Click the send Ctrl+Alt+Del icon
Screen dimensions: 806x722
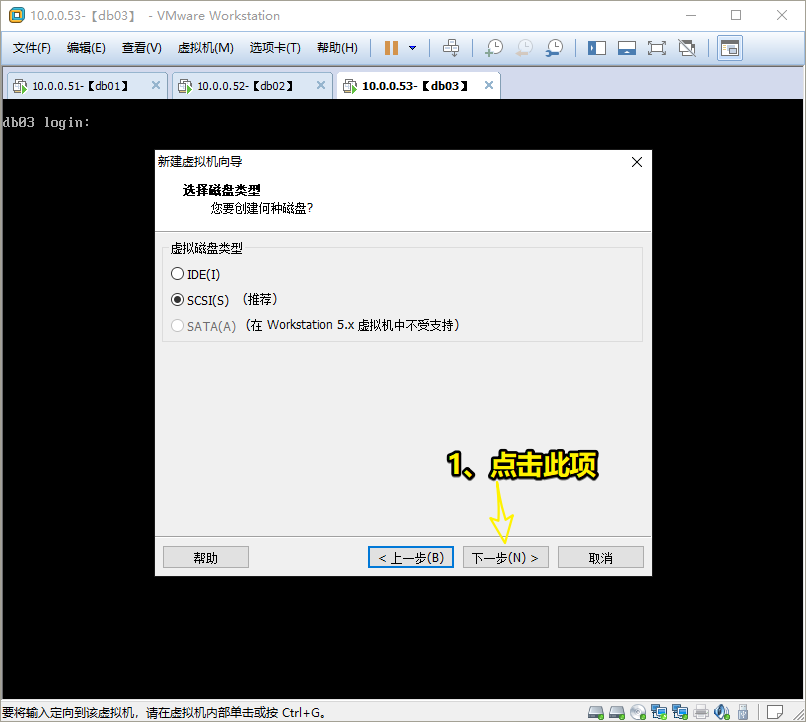(x=451, y=48)
